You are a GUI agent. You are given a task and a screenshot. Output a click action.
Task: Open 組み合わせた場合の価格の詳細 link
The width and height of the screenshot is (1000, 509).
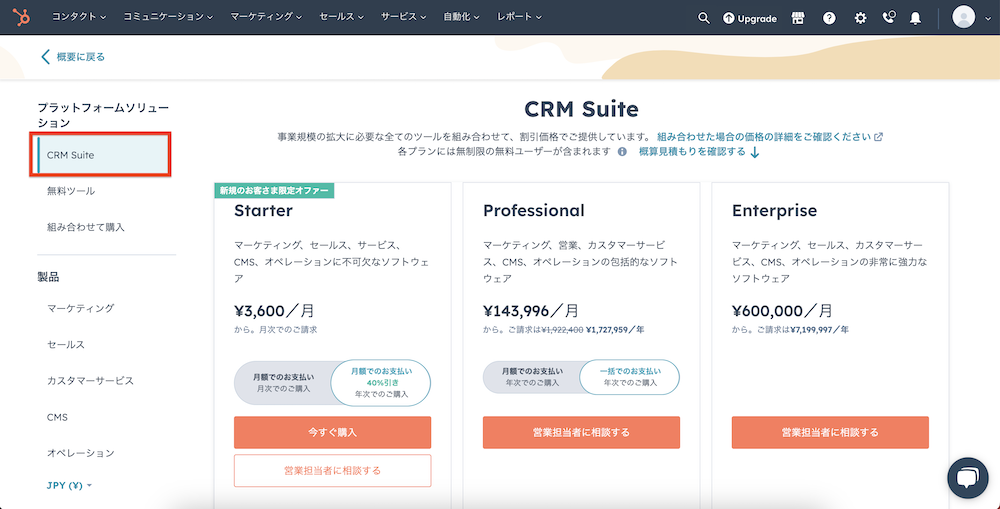point(769,136)
